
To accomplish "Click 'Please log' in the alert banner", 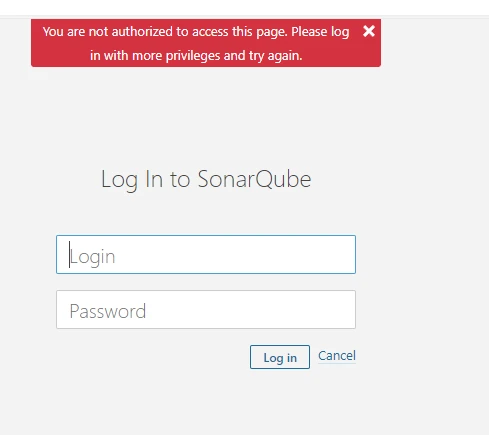I will 320,32.
